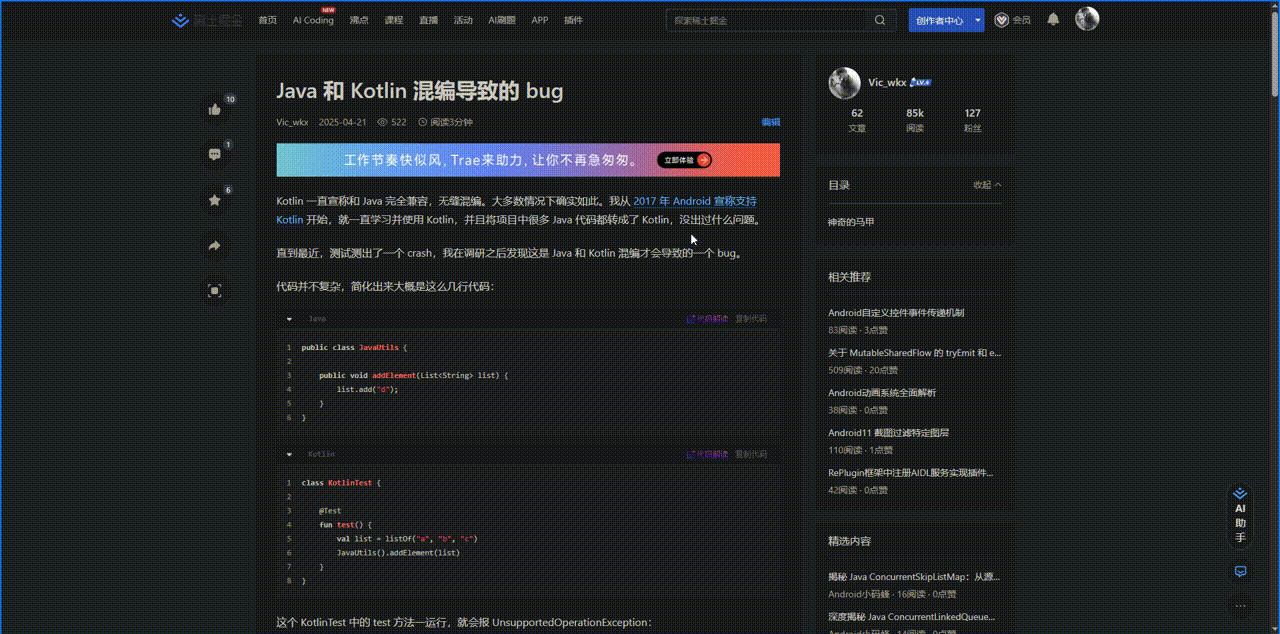Click 复制代码 on the Java snippet

pyautogui.click(x=750, y=318)
